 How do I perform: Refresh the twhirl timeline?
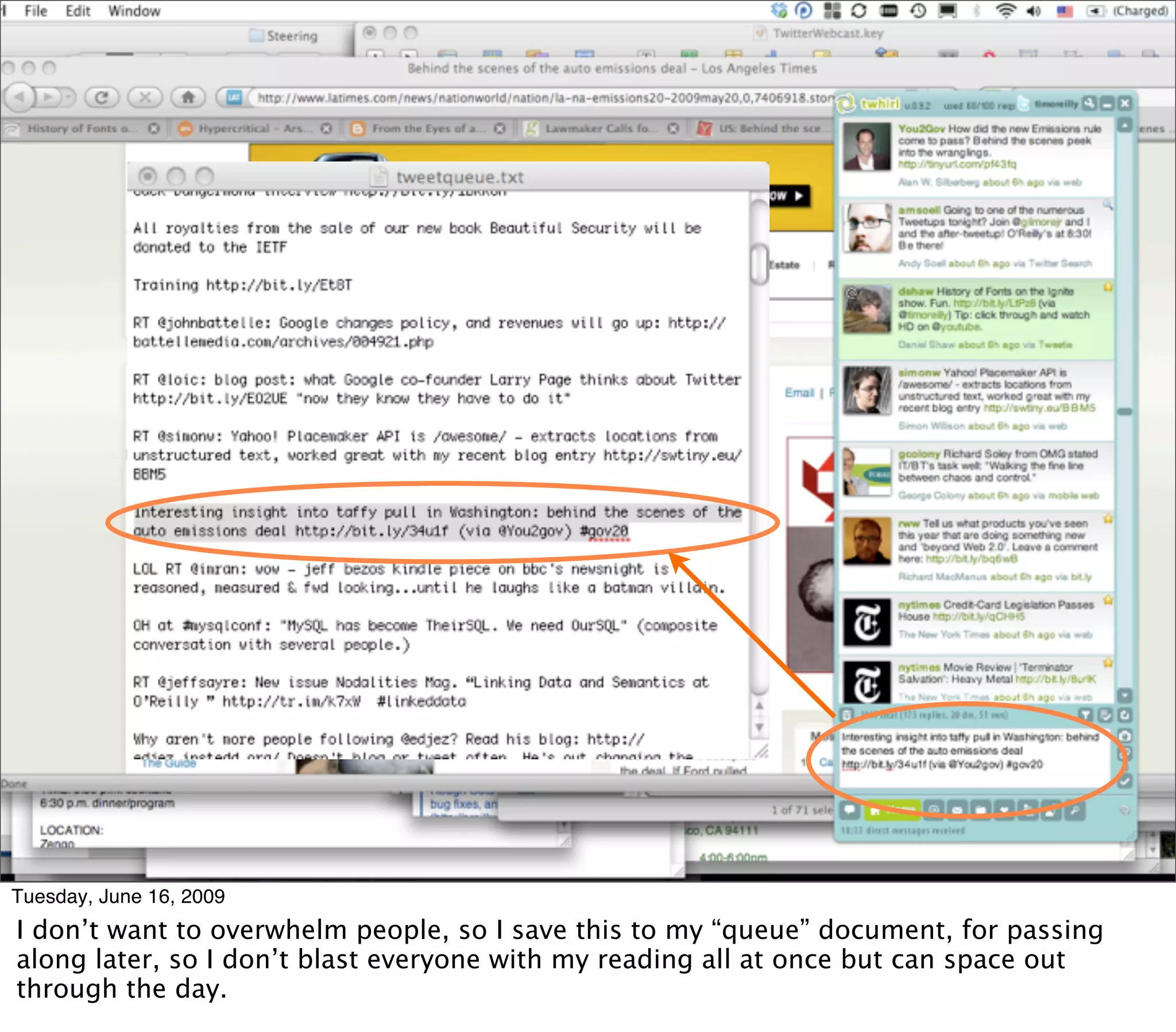point(1125,715)
